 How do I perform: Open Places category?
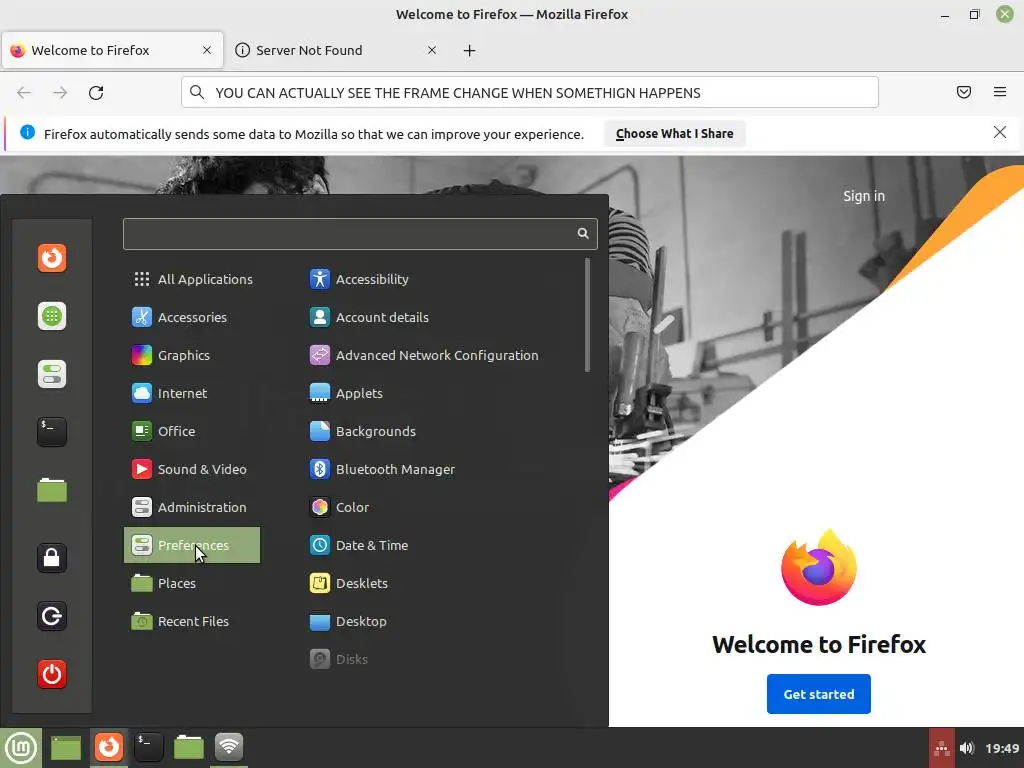coord(192,583)
